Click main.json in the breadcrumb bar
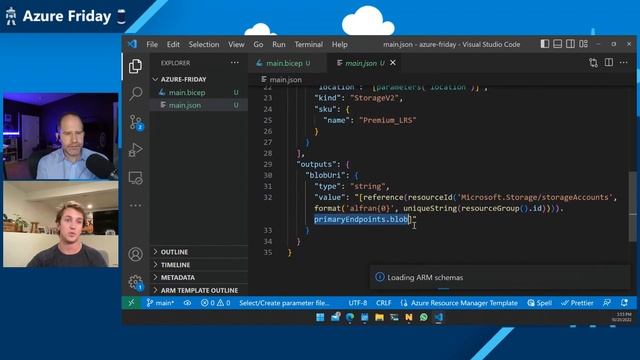 (x=282, y=80)
